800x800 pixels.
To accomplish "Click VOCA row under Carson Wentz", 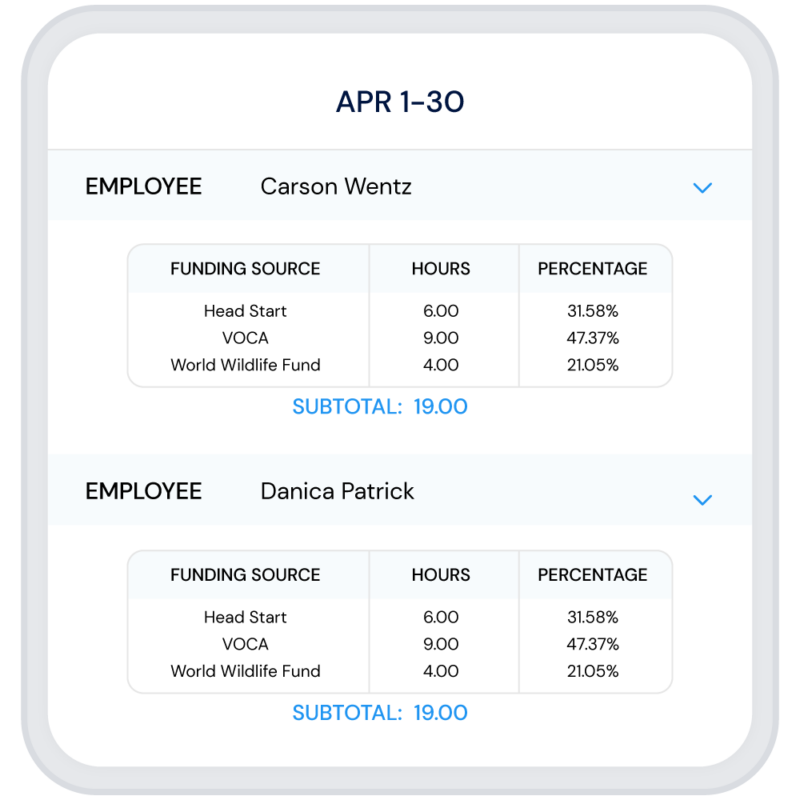I will coord(244,338).
